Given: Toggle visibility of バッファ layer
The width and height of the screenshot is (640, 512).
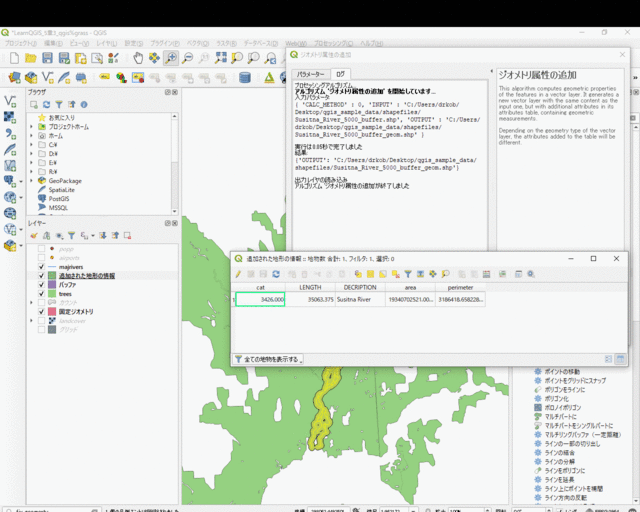Looking at the screenshot, I should point(41,285).
